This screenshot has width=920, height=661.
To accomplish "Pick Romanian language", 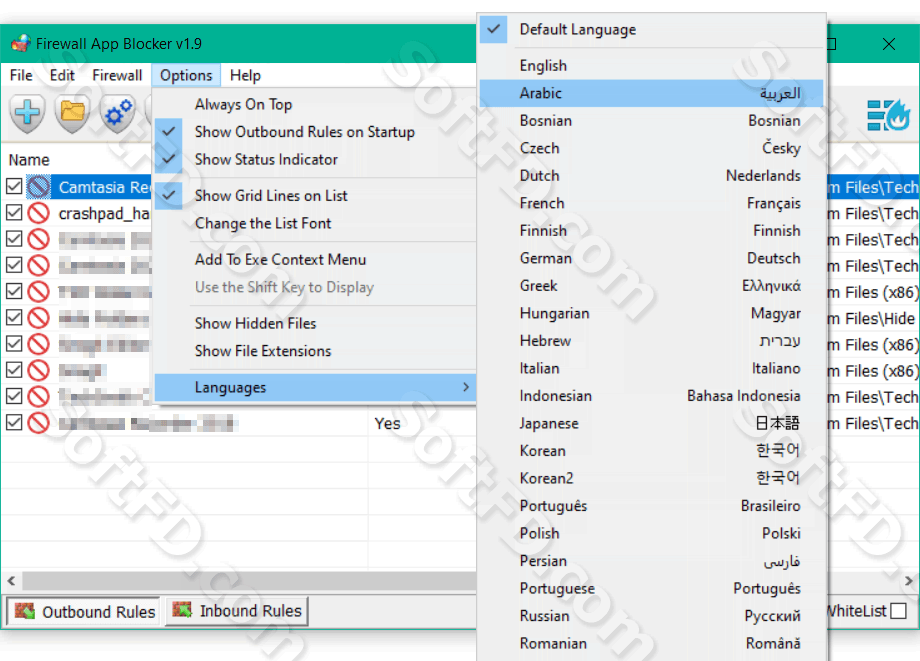I will tap(651, 644).
